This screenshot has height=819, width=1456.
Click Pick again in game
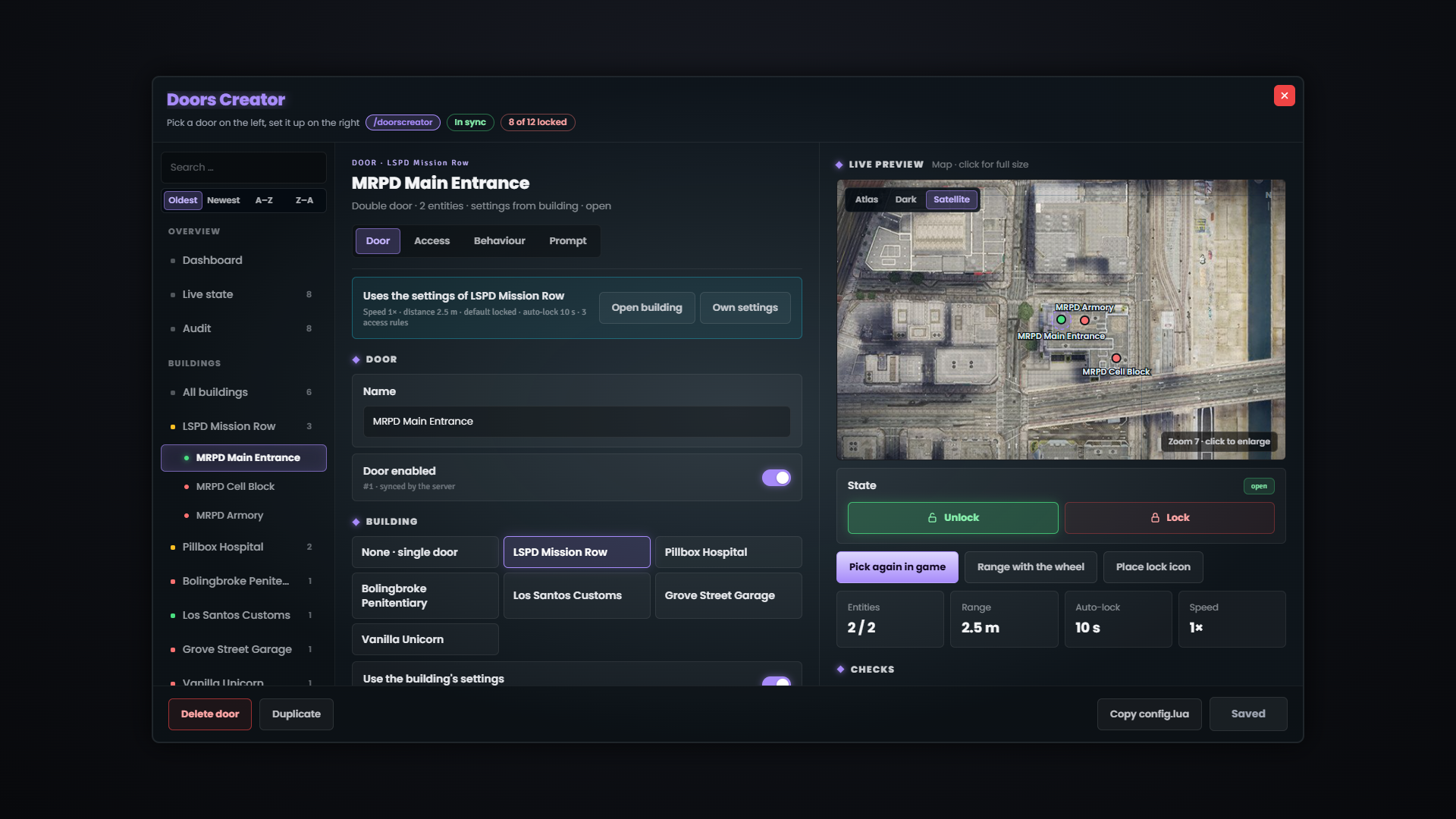[x=897, y=567]
